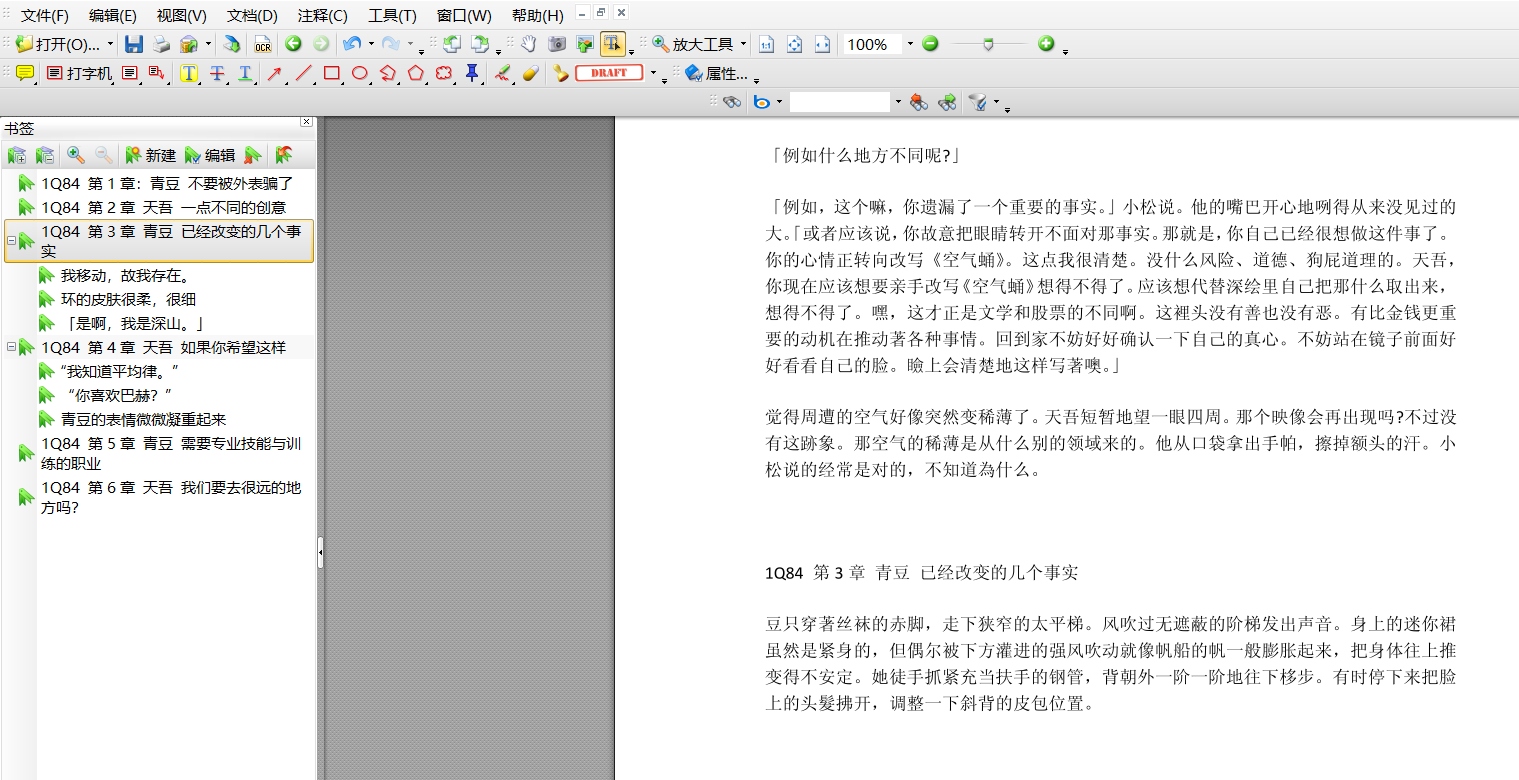Click the 新建 bookmark button

(x=150, y=155)
